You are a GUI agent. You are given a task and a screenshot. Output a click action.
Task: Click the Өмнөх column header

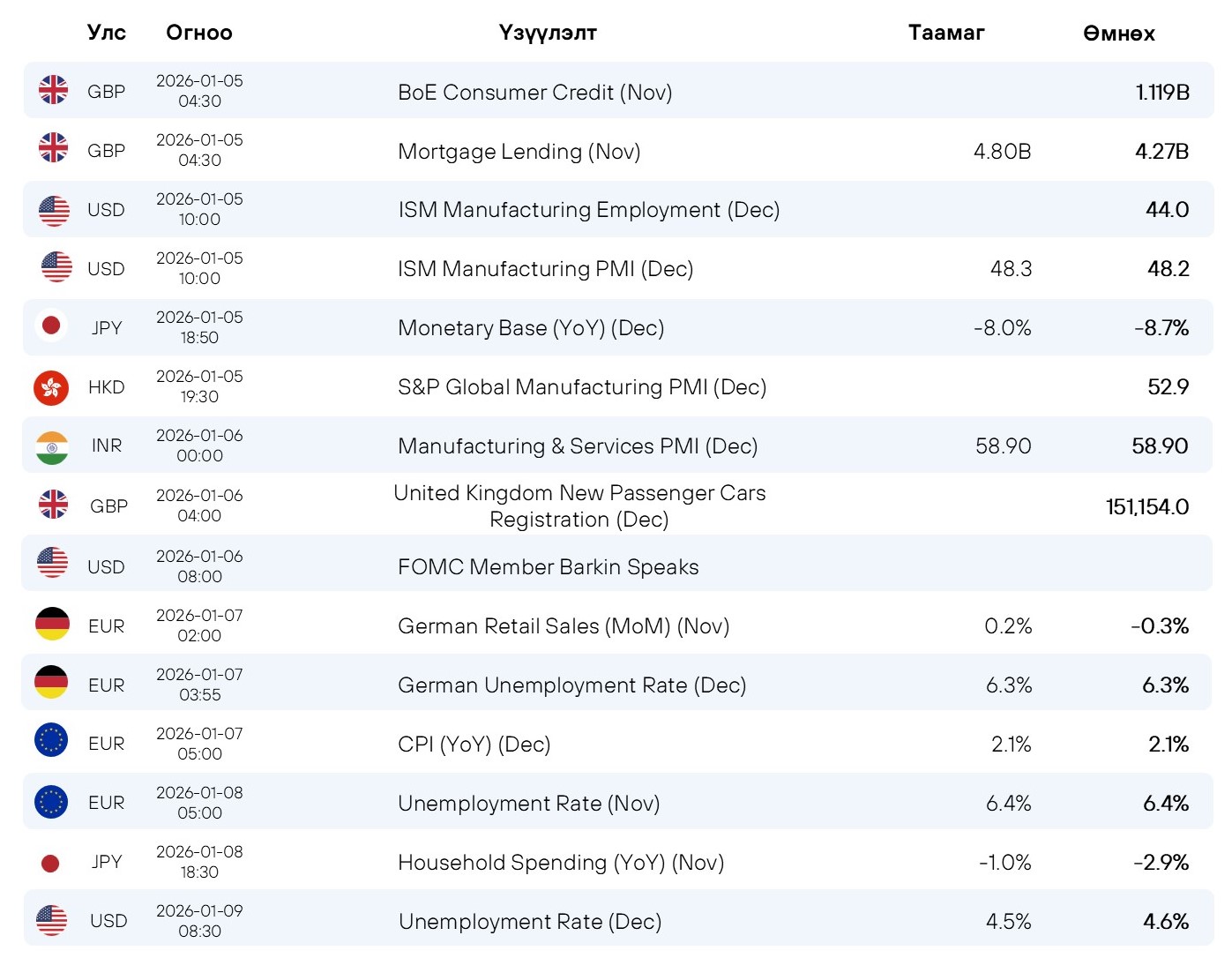click(1118, 34)
